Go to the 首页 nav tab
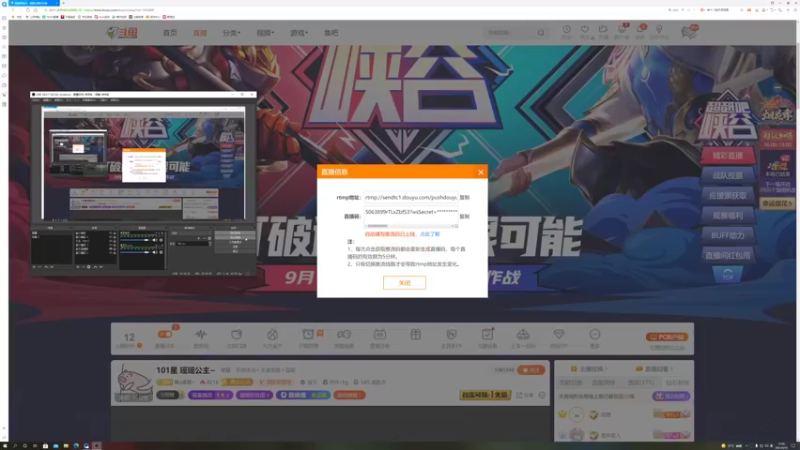 169,33
